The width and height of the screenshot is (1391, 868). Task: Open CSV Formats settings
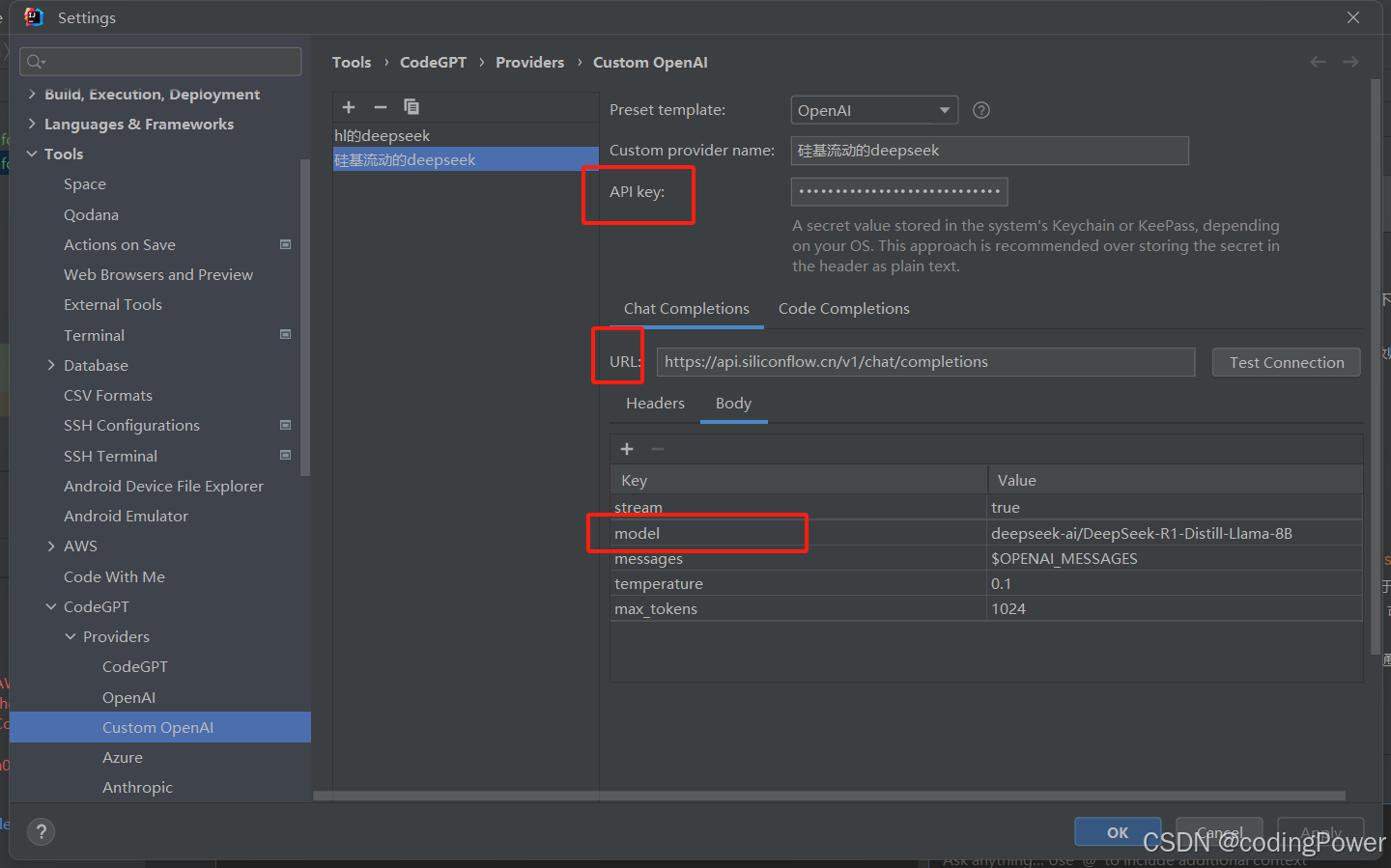(x=108, y=395)
